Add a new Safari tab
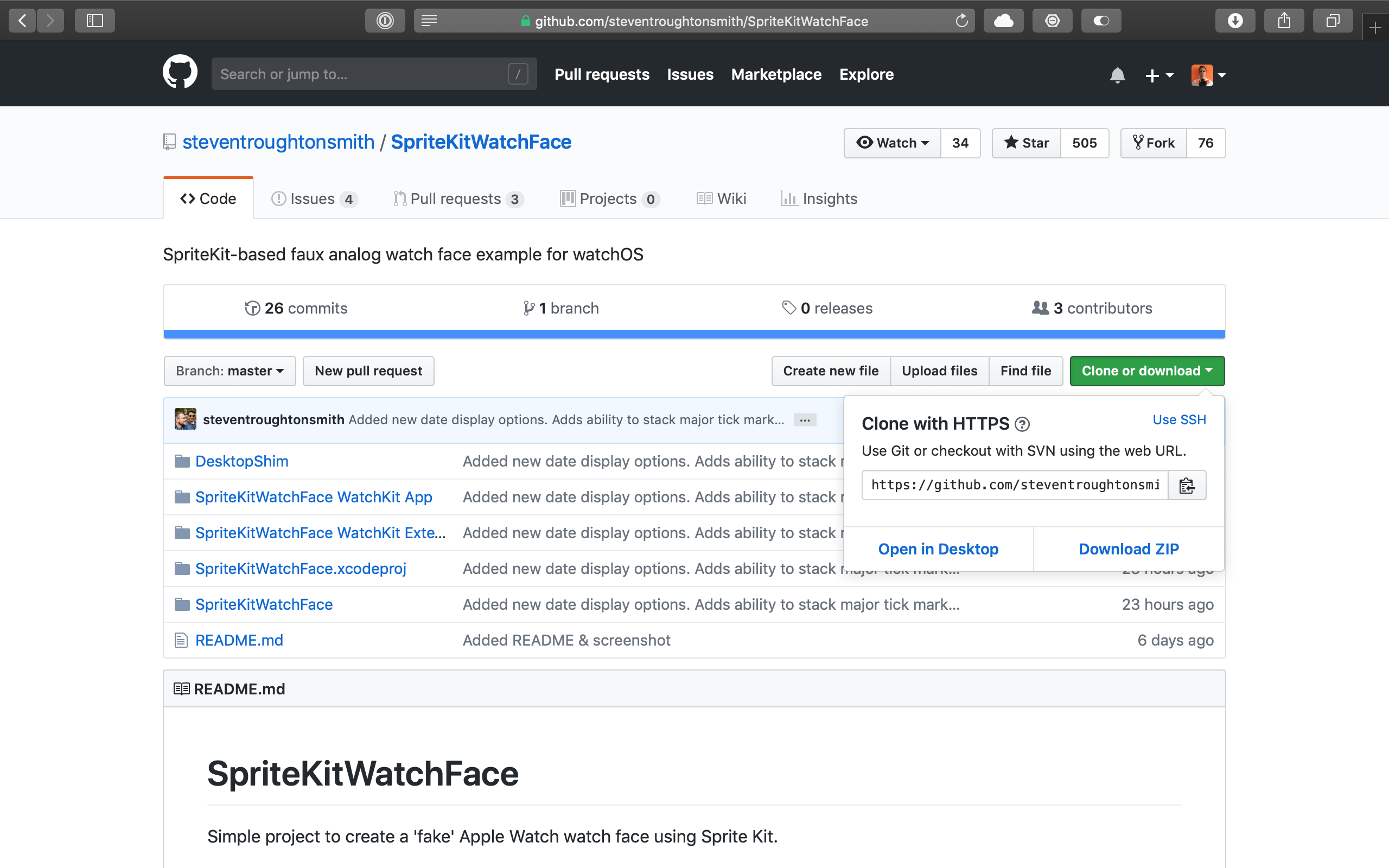This screenshot has width=1389, height=868. [x=1375, y=28]
